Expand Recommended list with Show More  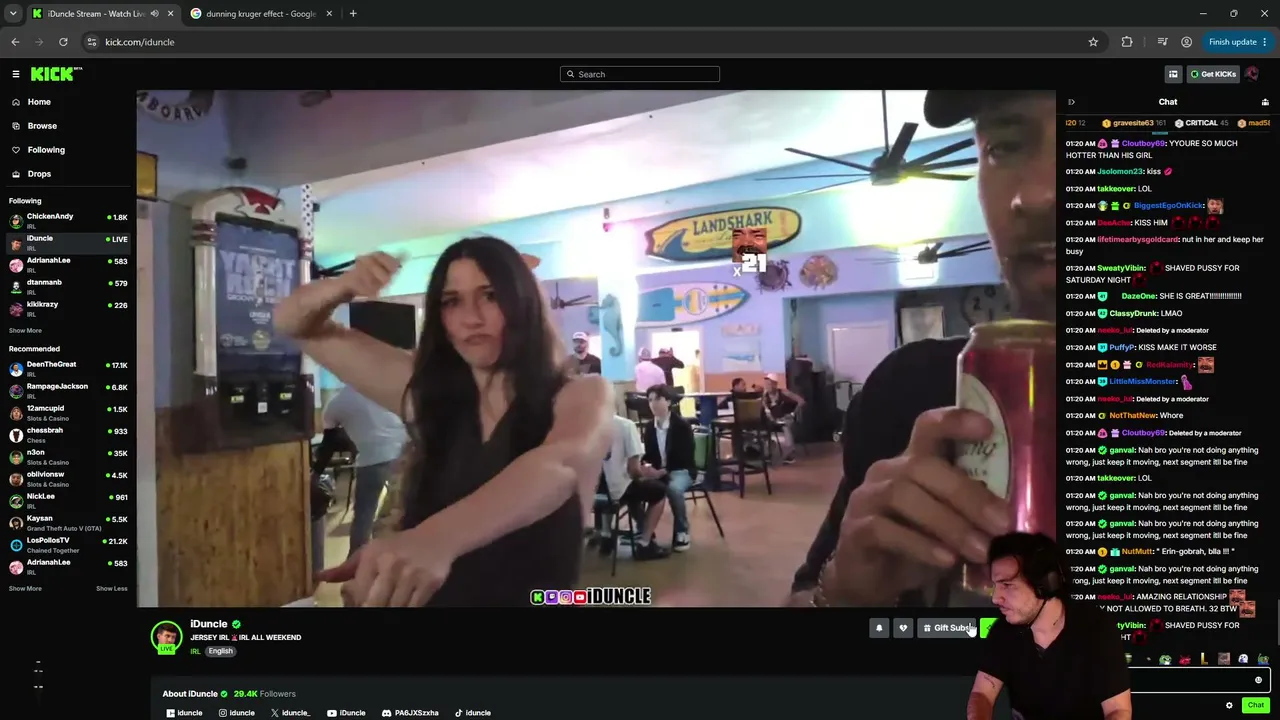click(x=25, y=589)
